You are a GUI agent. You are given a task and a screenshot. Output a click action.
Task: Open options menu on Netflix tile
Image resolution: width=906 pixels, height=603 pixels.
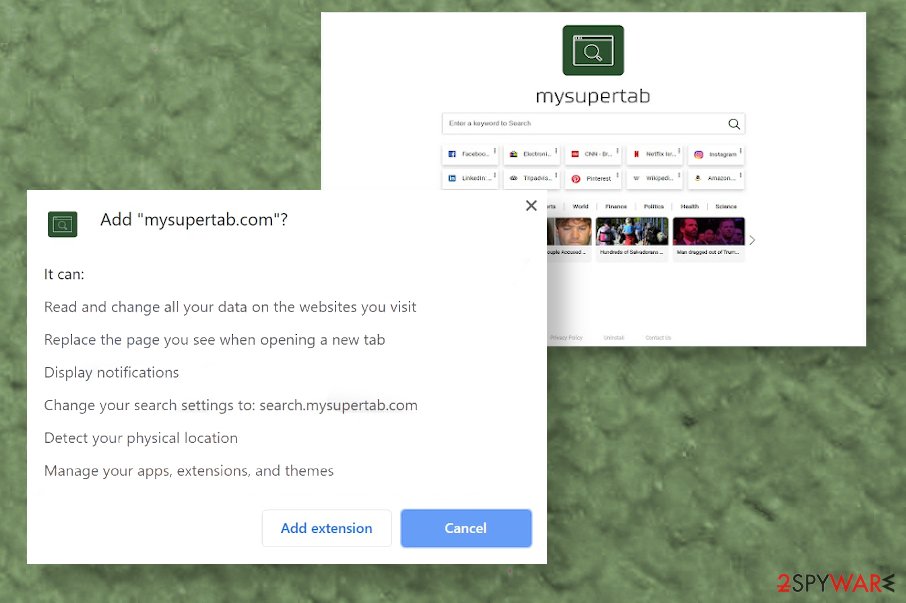679,151
